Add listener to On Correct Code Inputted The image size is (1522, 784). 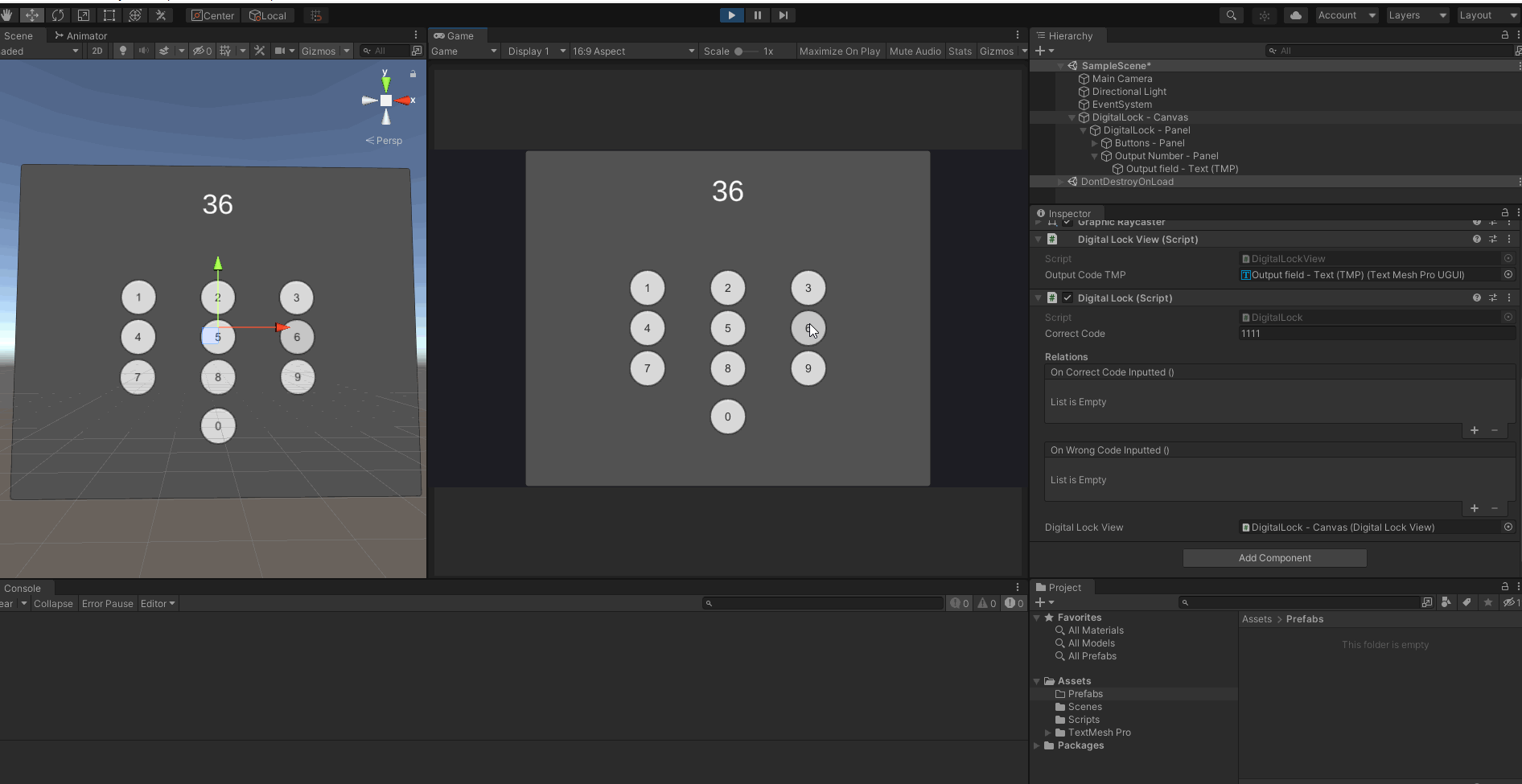[x=1474, y=430]
